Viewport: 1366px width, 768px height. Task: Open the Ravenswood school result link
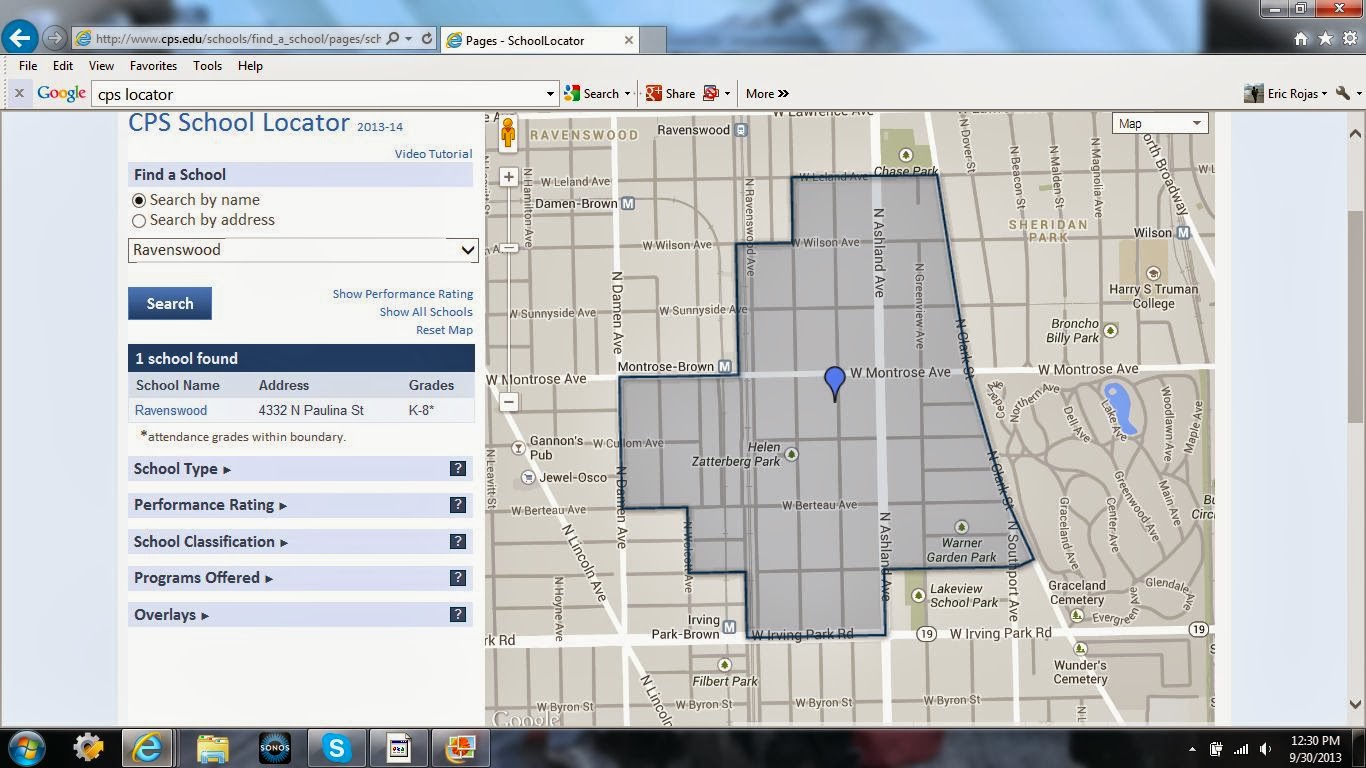tap(171, 410)
